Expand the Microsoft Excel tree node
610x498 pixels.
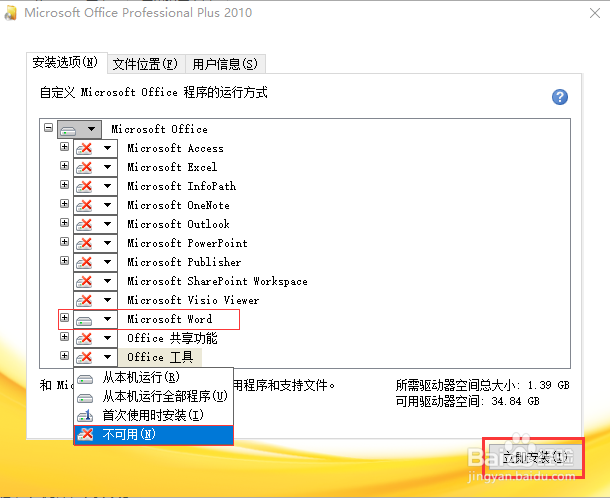(65, 166)
